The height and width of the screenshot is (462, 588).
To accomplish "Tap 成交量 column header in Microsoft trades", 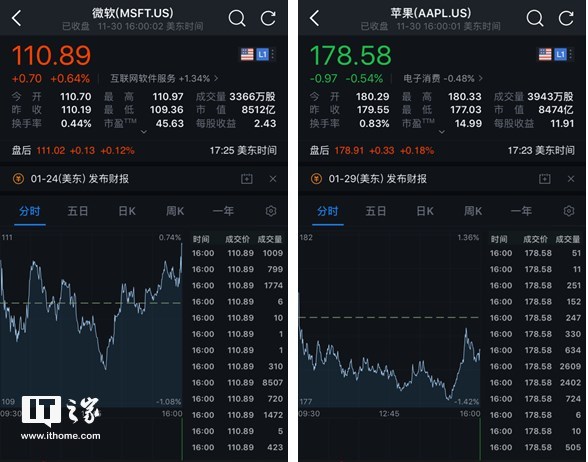I will pos(270,239).
